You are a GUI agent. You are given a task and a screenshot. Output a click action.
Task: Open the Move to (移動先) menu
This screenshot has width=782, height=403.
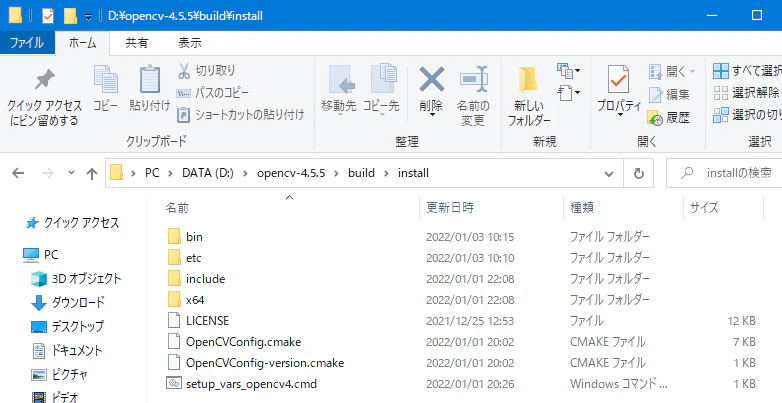(x=339, y=91)
